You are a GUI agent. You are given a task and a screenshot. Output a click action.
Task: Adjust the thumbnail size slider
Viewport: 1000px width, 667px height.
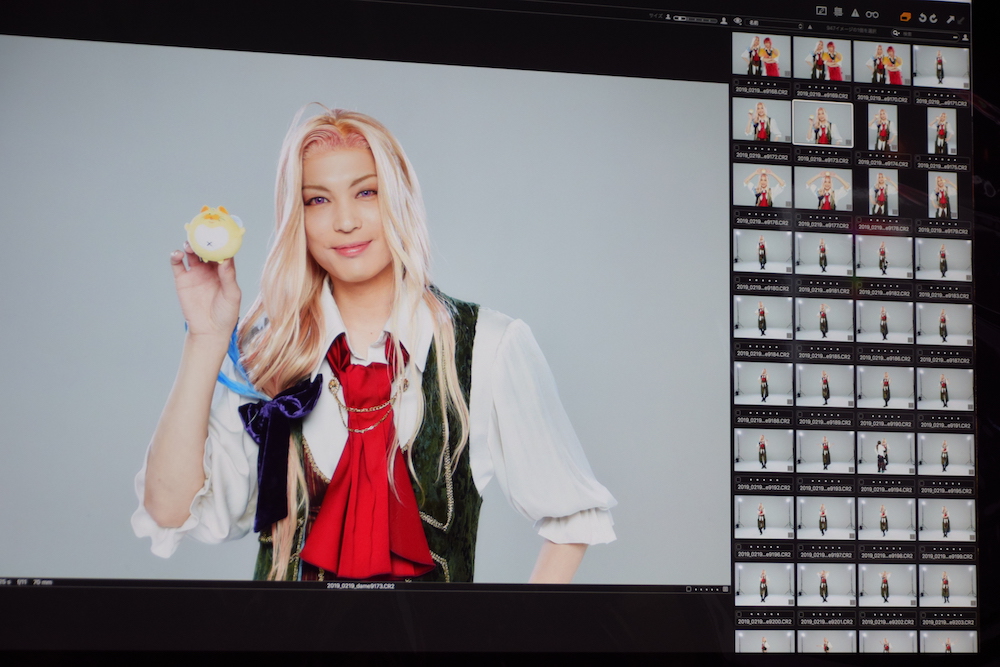coord(695,18)
